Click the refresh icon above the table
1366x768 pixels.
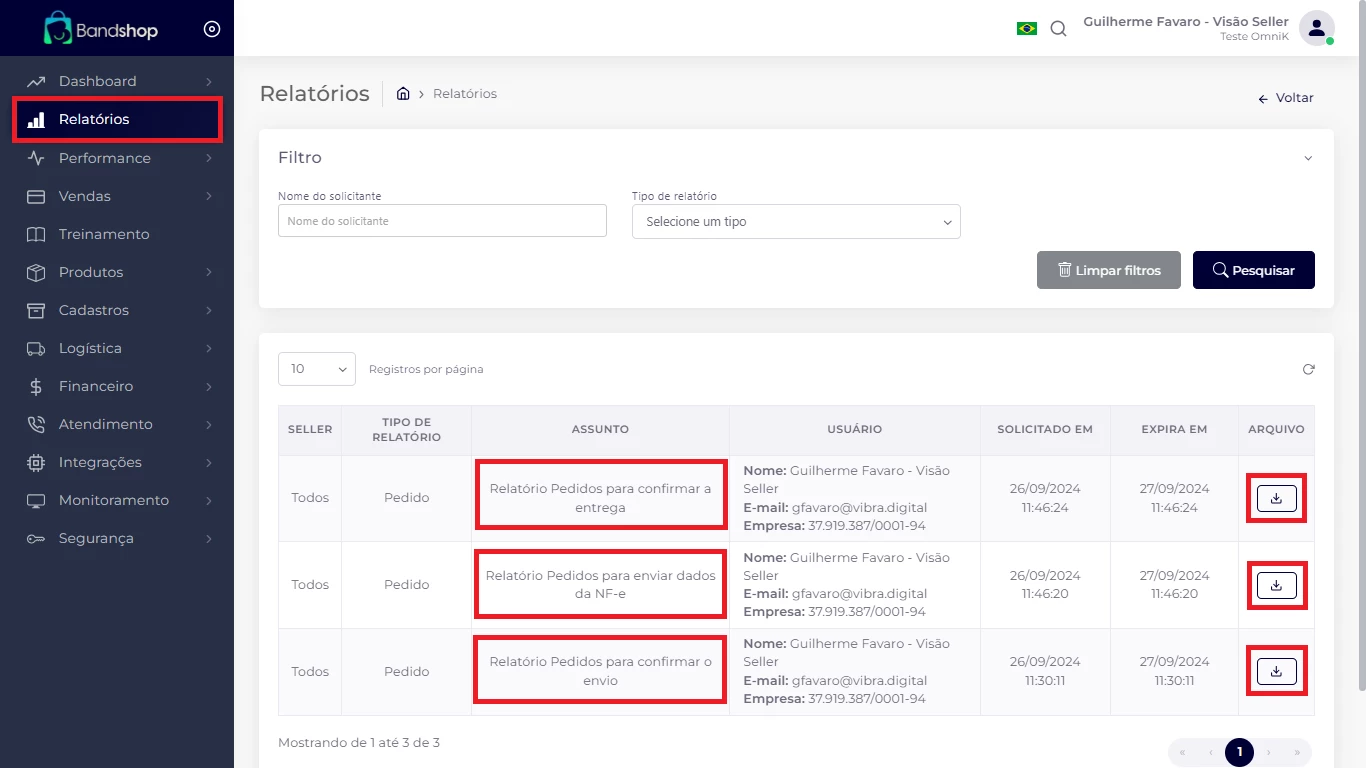[x=1308, y=370]
